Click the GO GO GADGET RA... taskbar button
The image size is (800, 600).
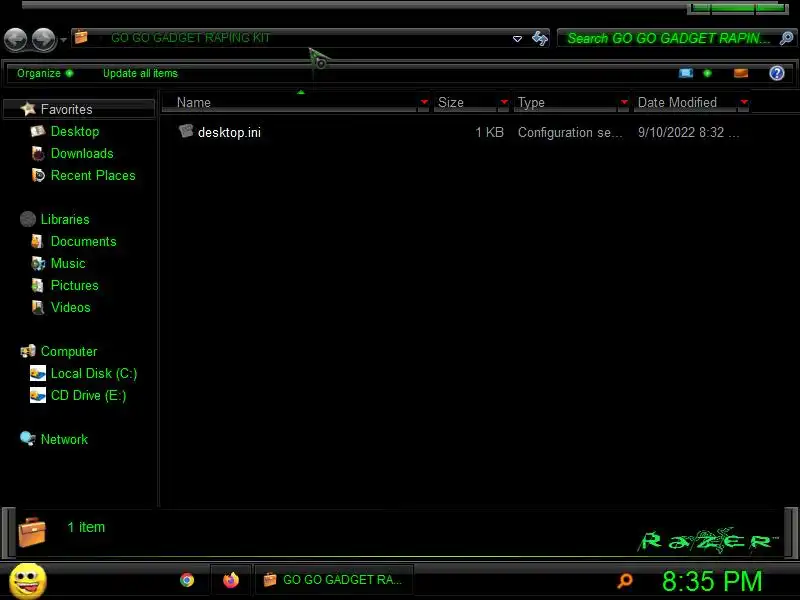(x=334, y=580)
